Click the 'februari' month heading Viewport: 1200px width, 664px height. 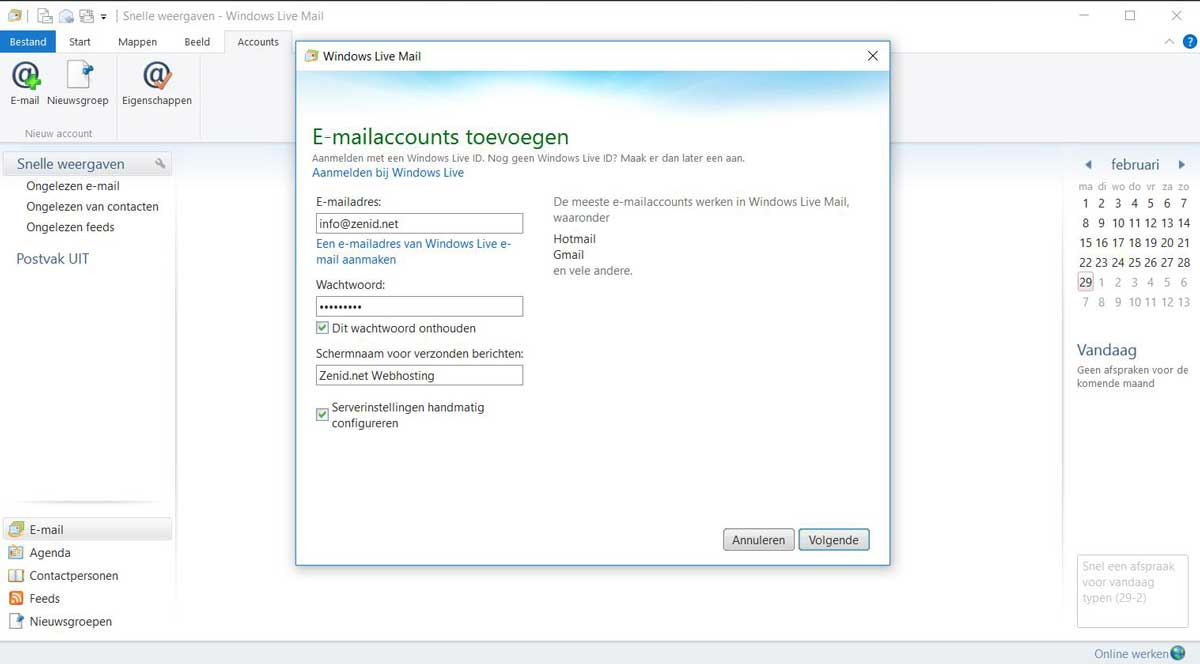(x=1135, y=165)
